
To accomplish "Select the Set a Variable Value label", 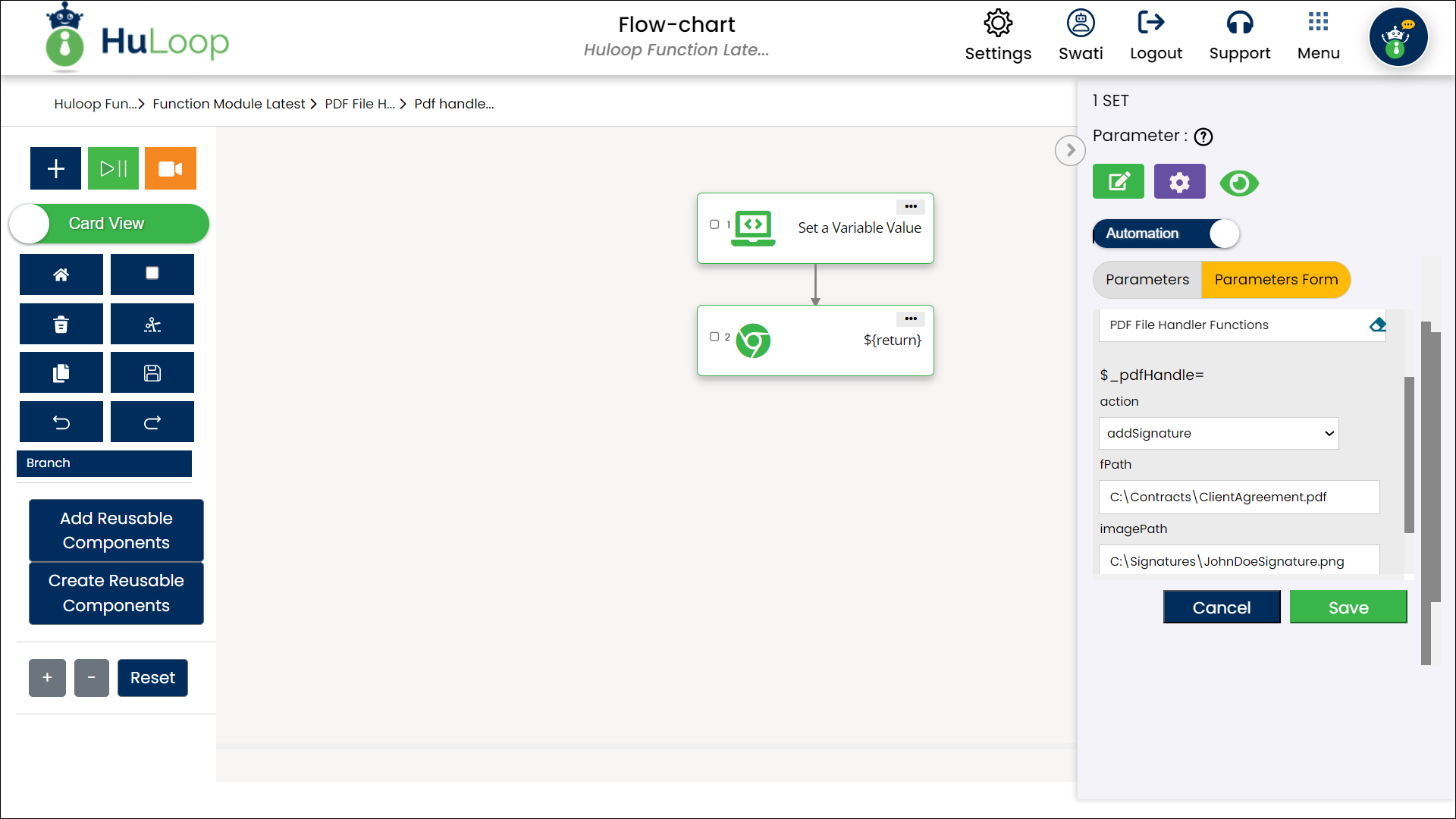I will (859, 228).
